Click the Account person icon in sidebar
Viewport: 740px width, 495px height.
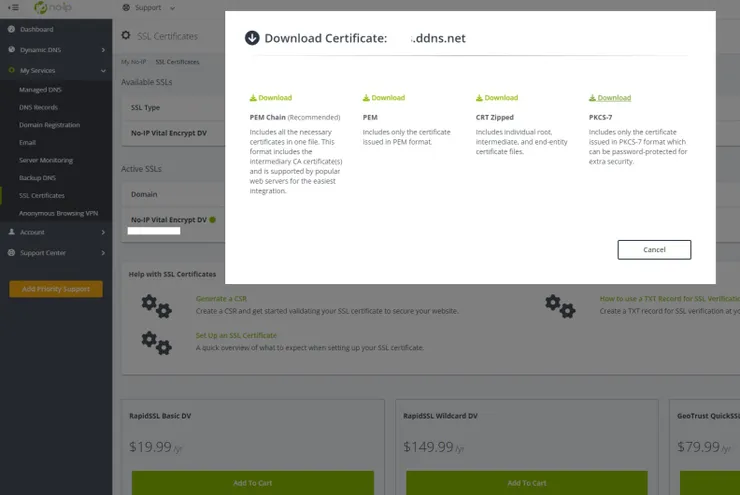pyautogui.click(x=11, y=232)
